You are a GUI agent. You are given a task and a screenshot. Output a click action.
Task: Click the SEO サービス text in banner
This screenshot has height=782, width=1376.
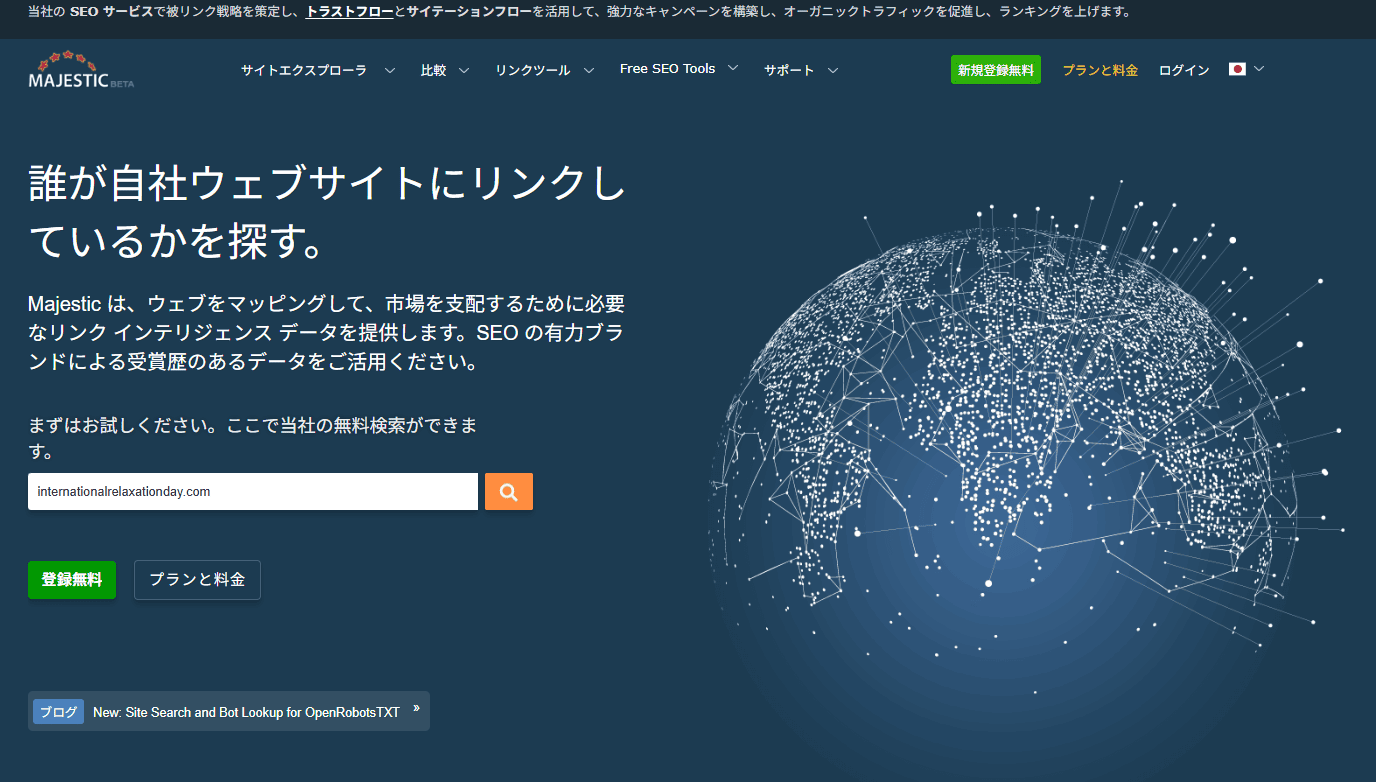pos(112,12)
